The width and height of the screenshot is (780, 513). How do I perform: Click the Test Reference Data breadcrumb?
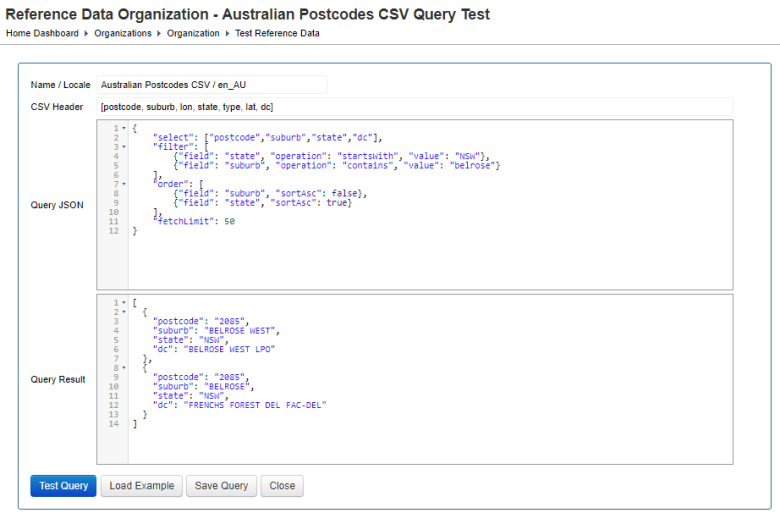[x=277, y=33]
